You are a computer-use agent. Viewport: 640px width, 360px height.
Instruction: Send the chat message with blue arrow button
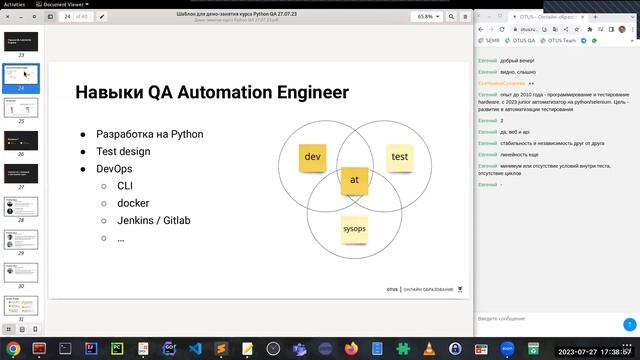[x=630, y=324]
